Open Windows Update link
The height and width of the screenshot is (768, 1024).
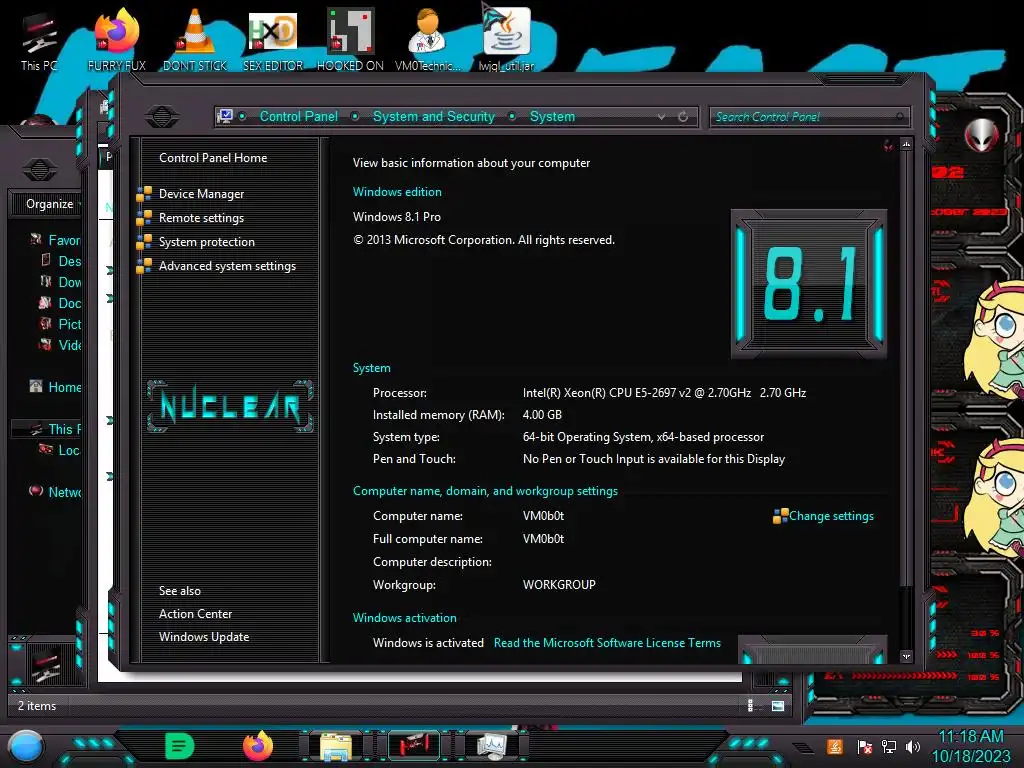pos(204,637)
